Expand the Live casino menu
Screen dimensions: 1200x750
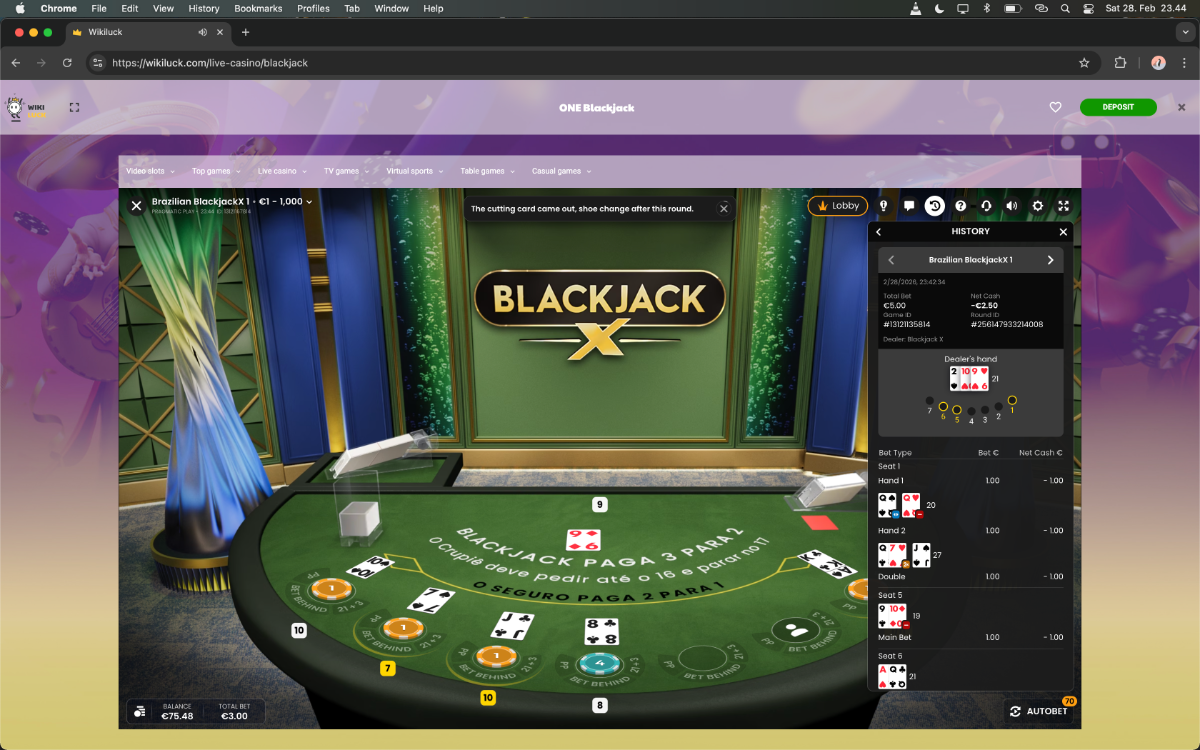coord(281,171)
